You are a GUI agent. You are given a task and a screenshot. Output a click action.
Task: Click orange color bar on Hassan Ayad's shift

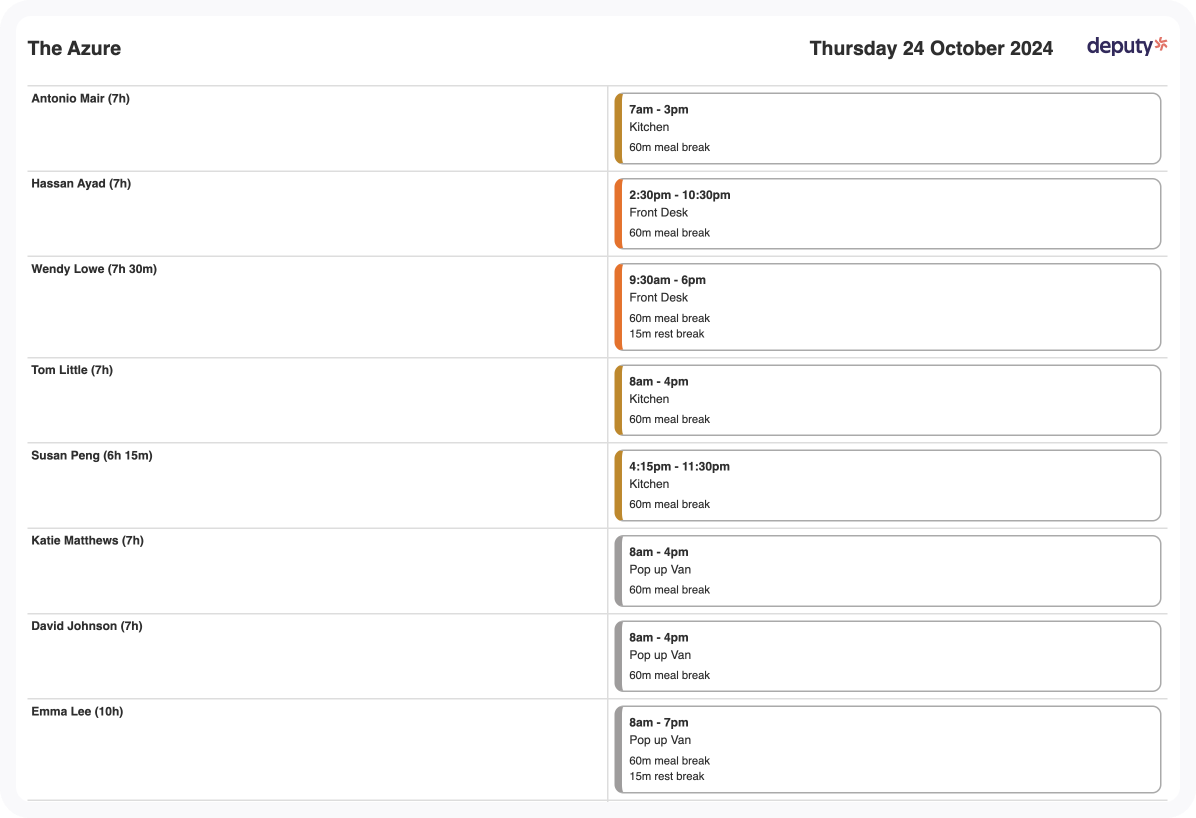point(619,213)
